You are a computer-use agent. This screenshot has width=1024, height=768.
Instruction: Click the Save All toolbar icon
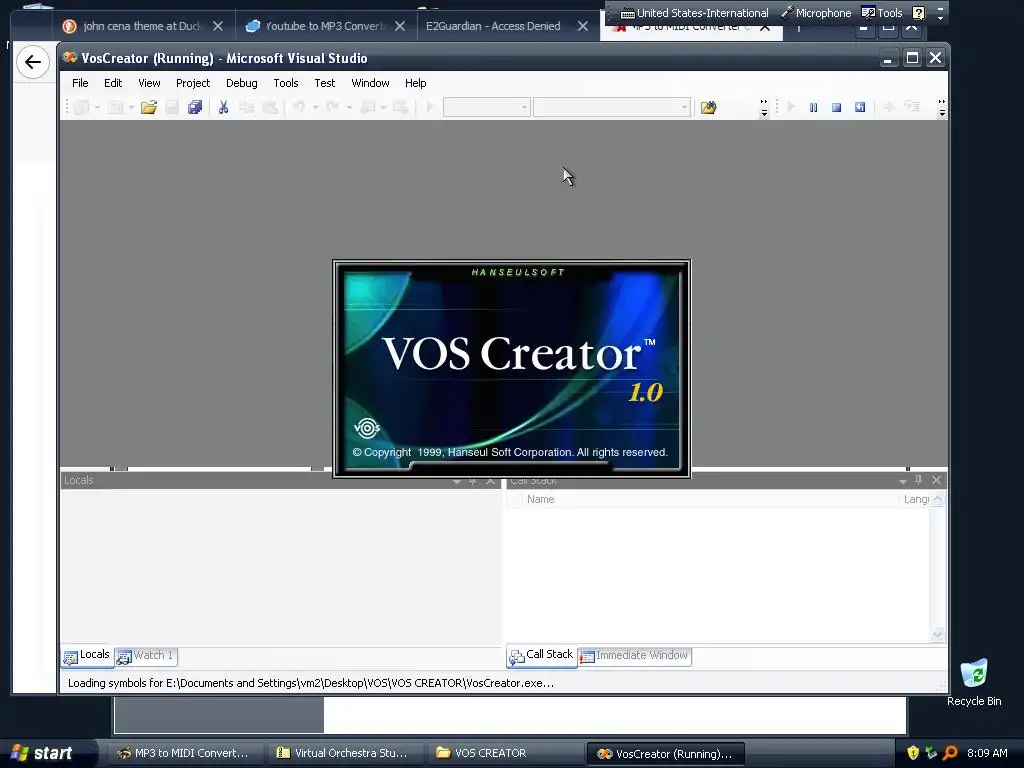tap(195, 107)
